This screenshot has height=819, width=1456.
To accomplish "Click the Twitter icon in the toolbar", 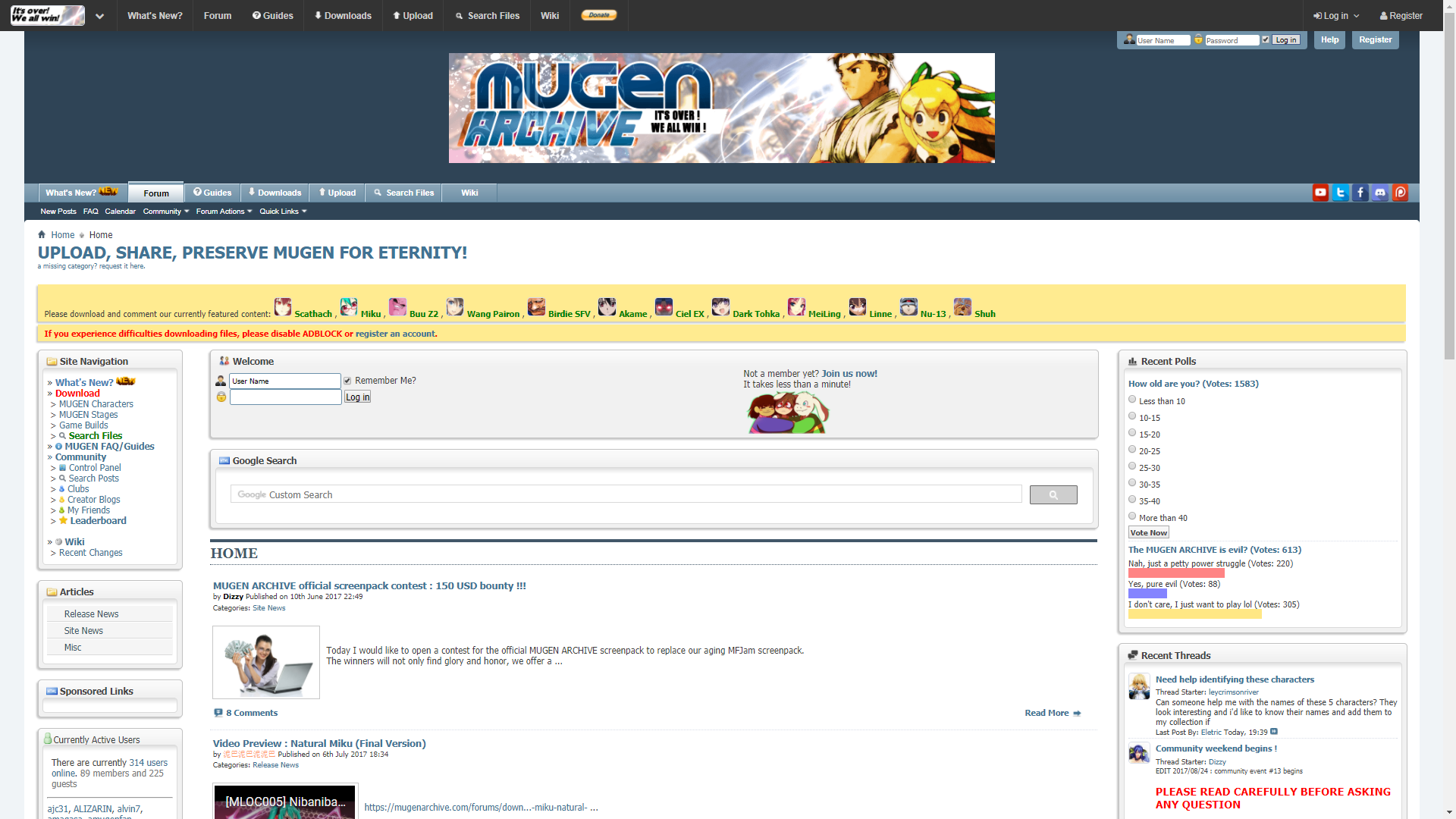I will pos(1341,192).
